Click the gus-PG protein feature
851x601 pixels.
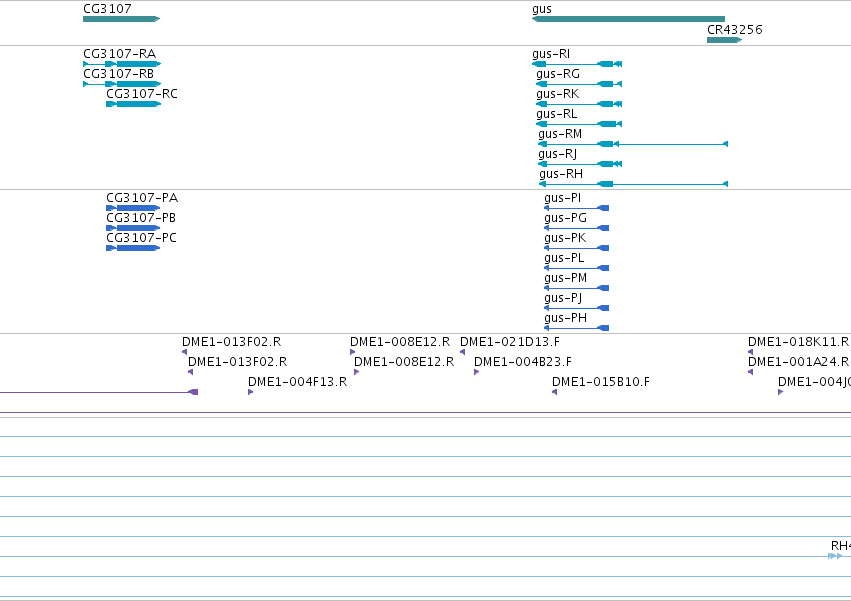(576, 228)
